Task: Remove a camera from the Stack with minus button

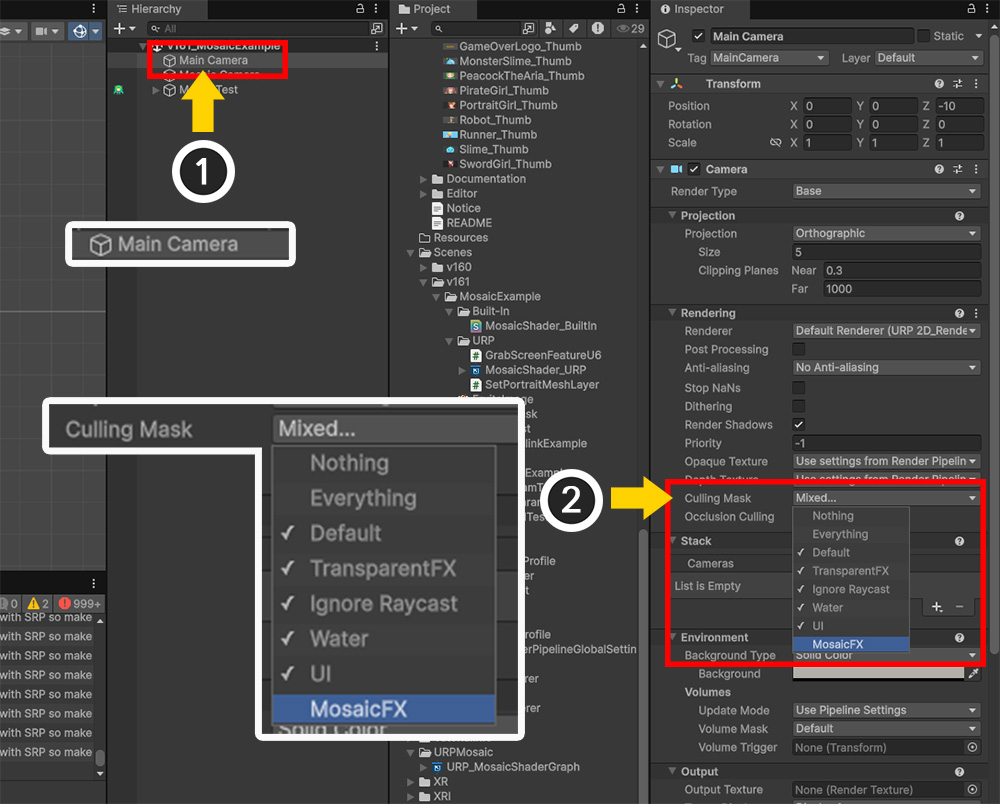Action: (959, 607)
